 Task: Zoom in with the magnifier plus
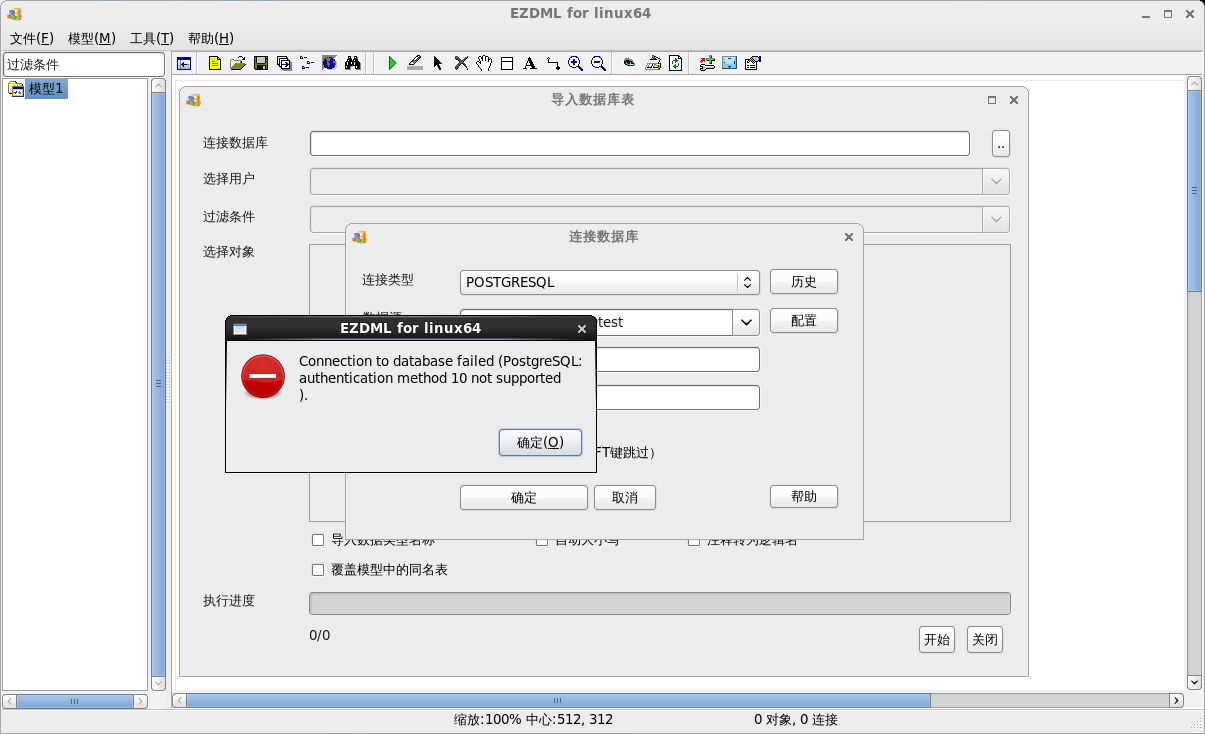coord(576,63)
